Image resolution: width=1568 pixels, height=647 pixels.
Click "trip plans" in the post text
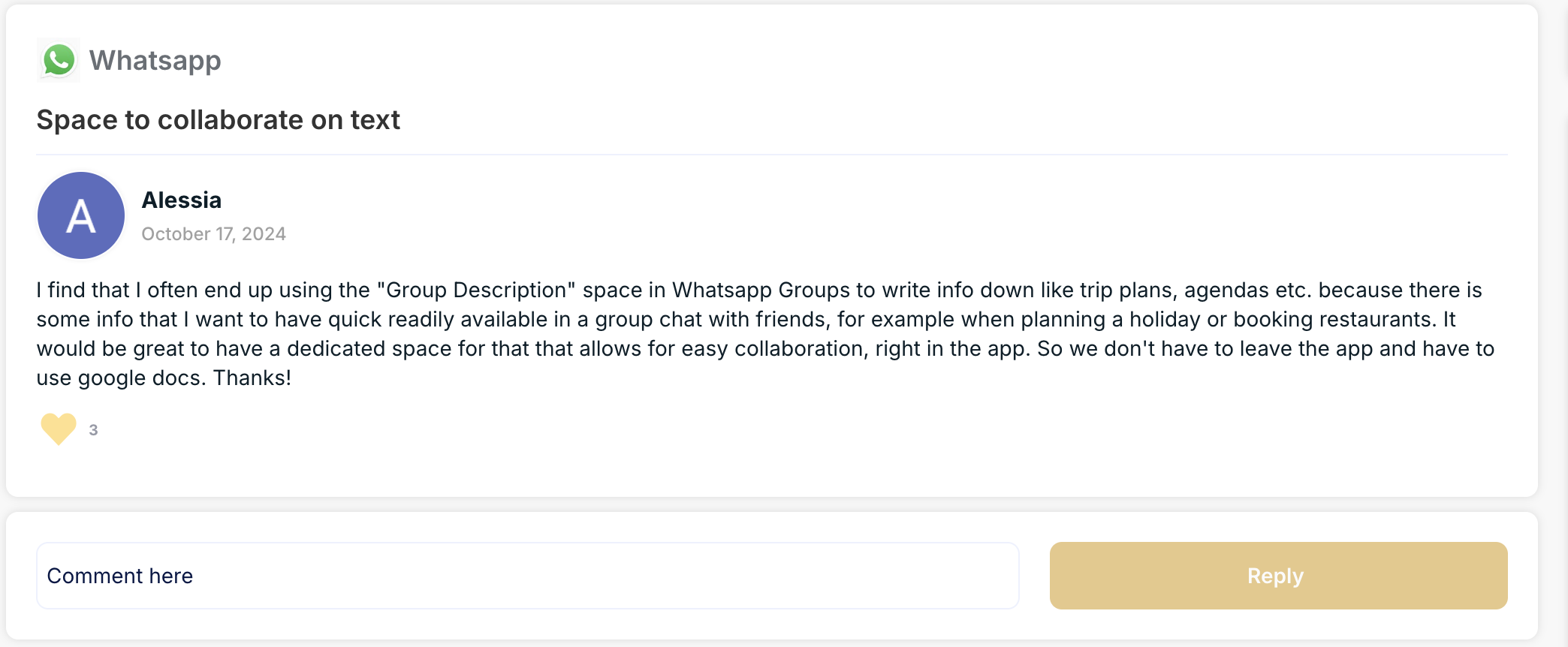coord(1129,290)
